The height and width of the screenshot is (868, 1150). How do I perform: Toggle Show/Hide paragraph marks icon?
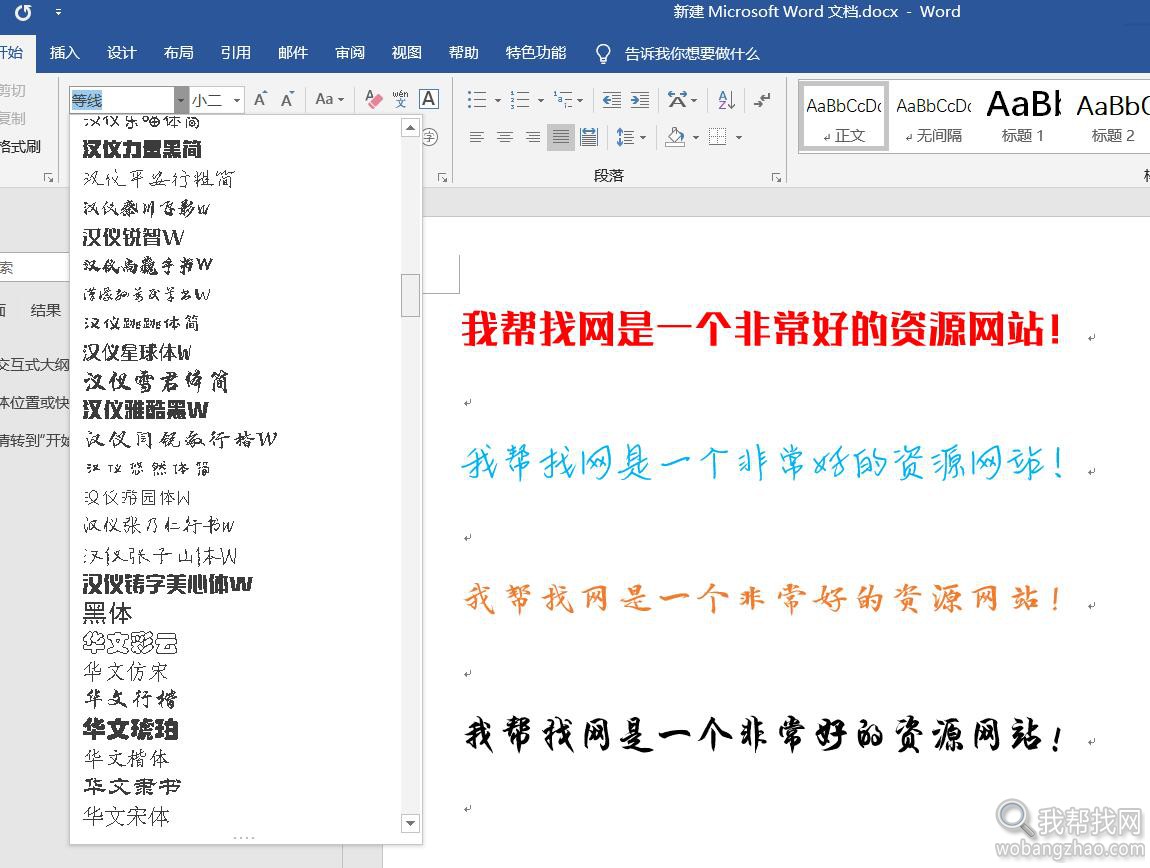(763, 100)
